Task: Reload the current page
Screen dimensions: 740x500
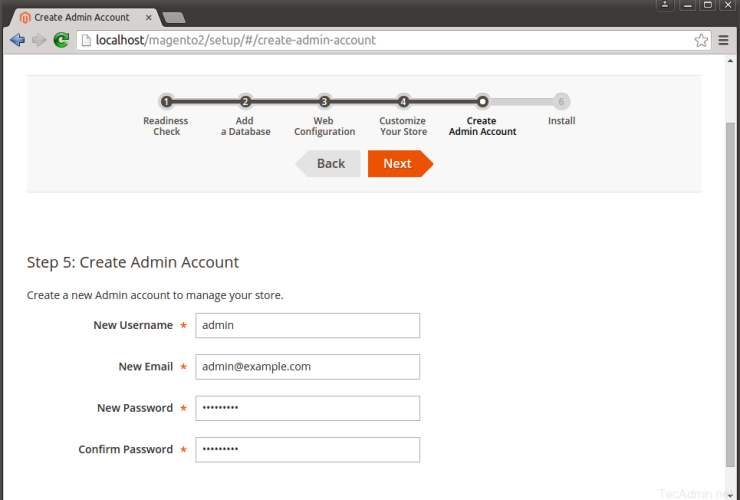Action: click(x=61, y=40)
